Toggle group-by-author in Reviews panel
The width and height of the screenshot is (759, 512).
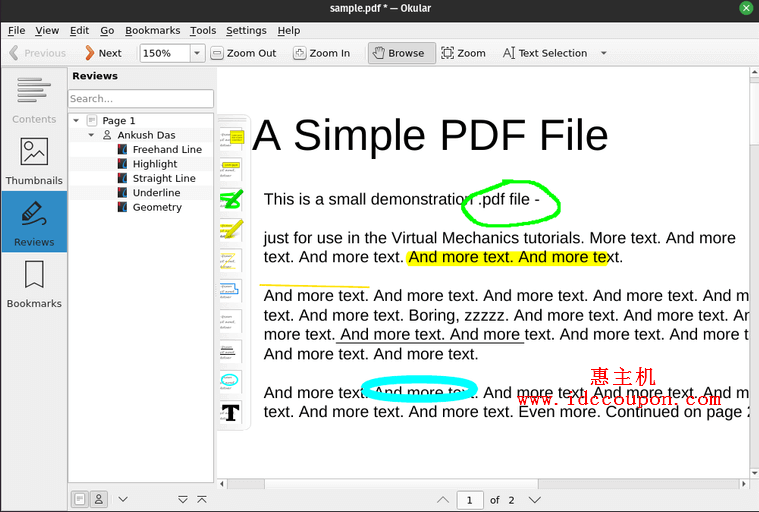[x=99, y=499]
